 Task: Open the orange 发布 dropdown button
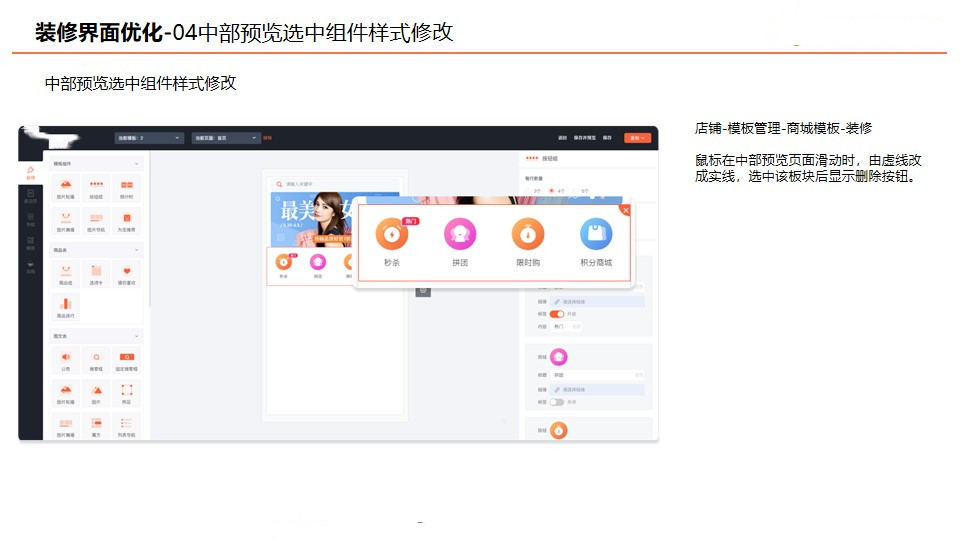(637, 138)
